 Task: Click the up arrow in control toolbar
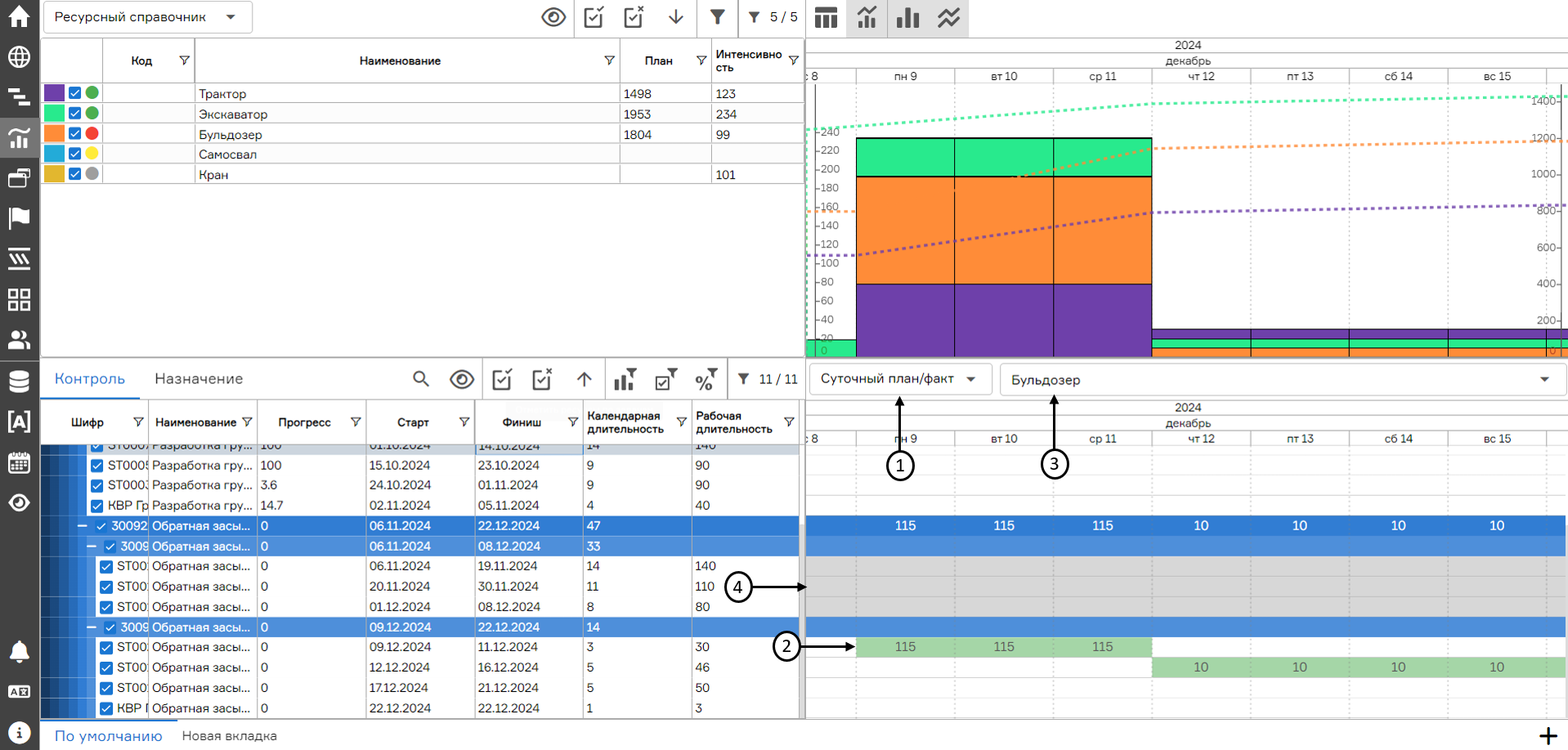tap(584, 379)
